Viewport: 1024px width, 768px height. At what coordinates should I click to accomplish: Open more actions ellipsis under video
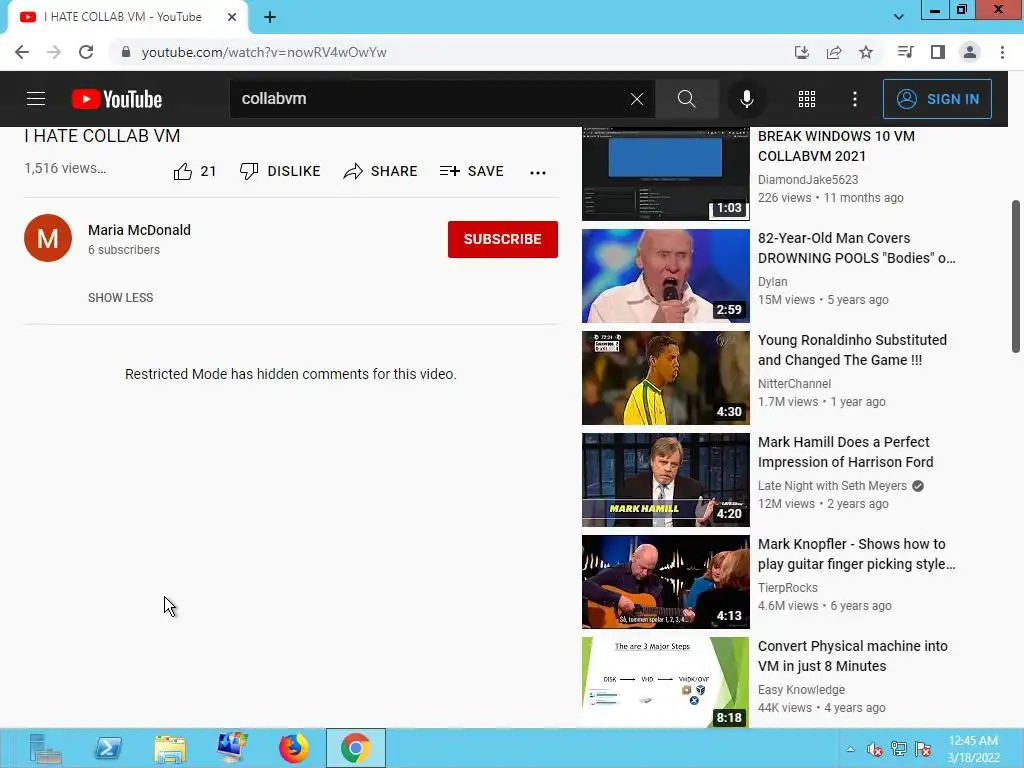(x=537, y=172)
